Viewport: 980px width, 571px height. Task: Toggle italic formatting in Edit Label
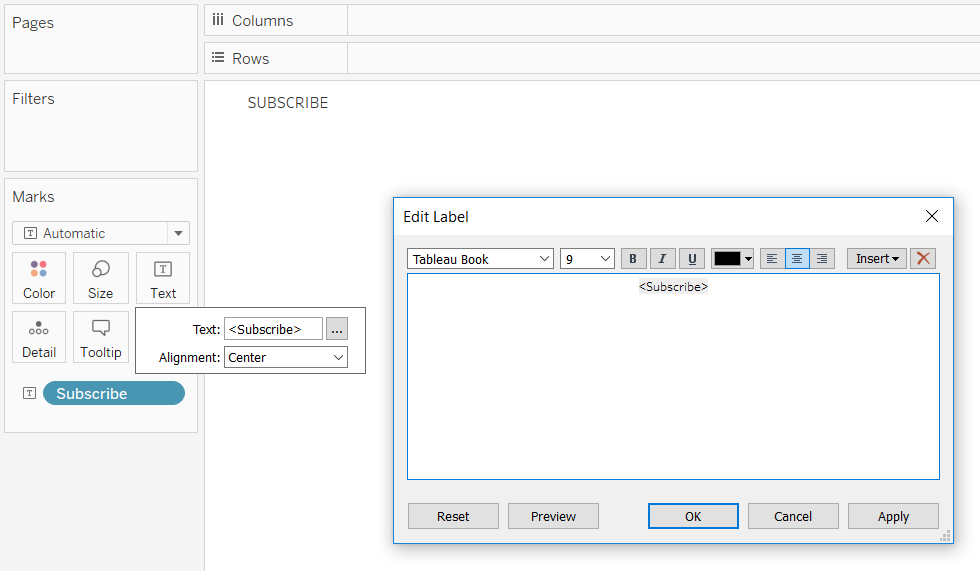pyautogui.click(x=662, y=259)
